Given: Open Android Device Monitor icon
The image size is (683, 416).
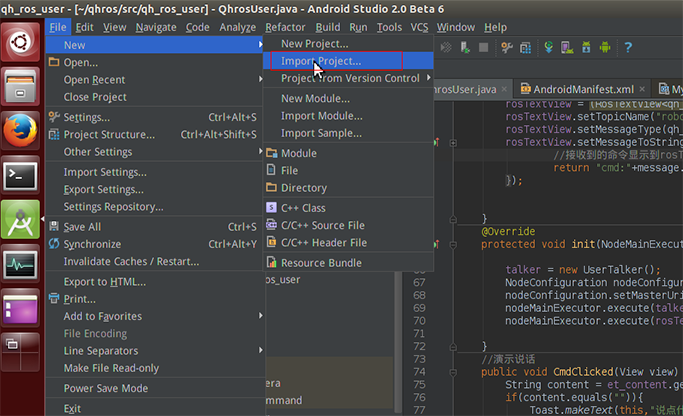Looking at the screenshot, I should click(x=605, y=47).
